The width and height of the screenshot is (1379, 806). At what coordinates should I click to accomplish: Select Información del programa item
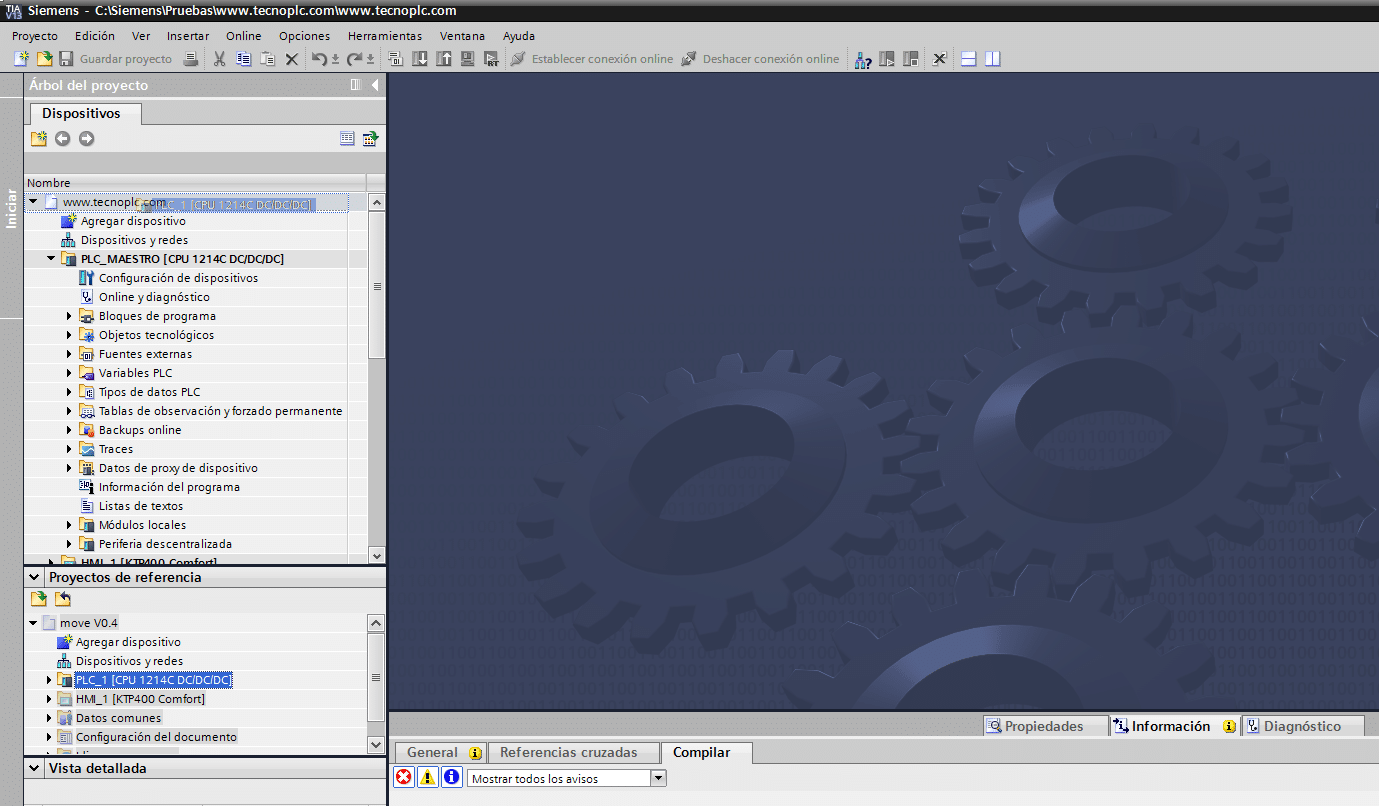[x=169, y=487]
